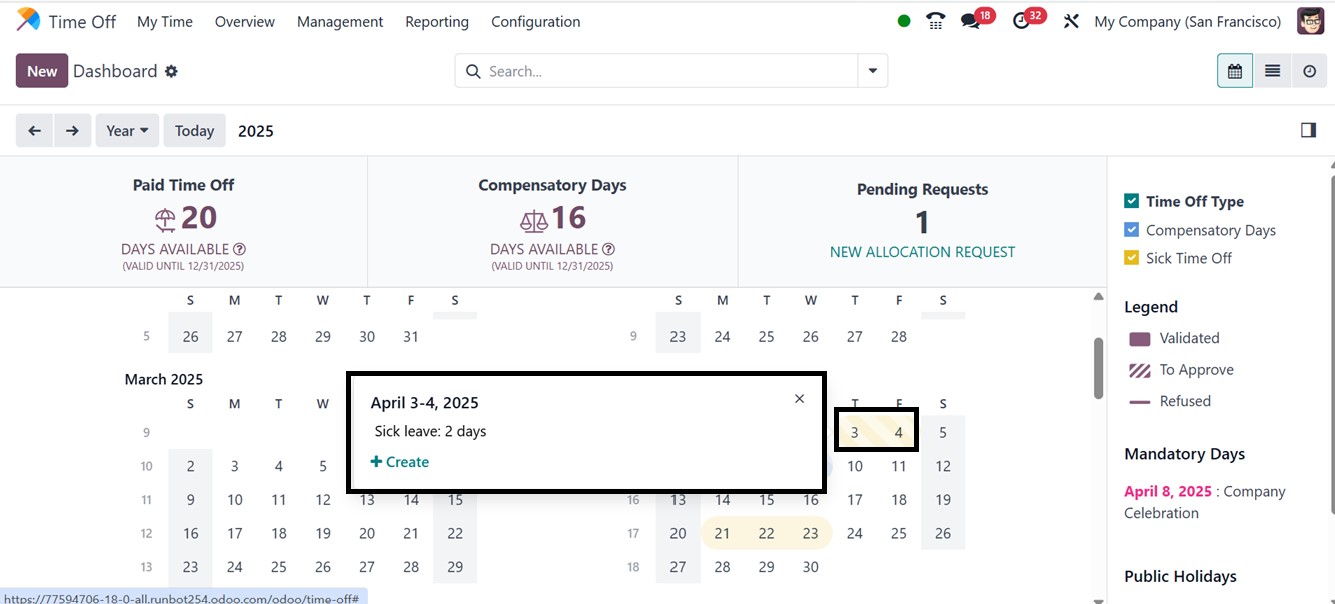This screenshot has height=604, width=1335.
Task: Uncheck the Compensatory Days filter
Action: 1132,230
